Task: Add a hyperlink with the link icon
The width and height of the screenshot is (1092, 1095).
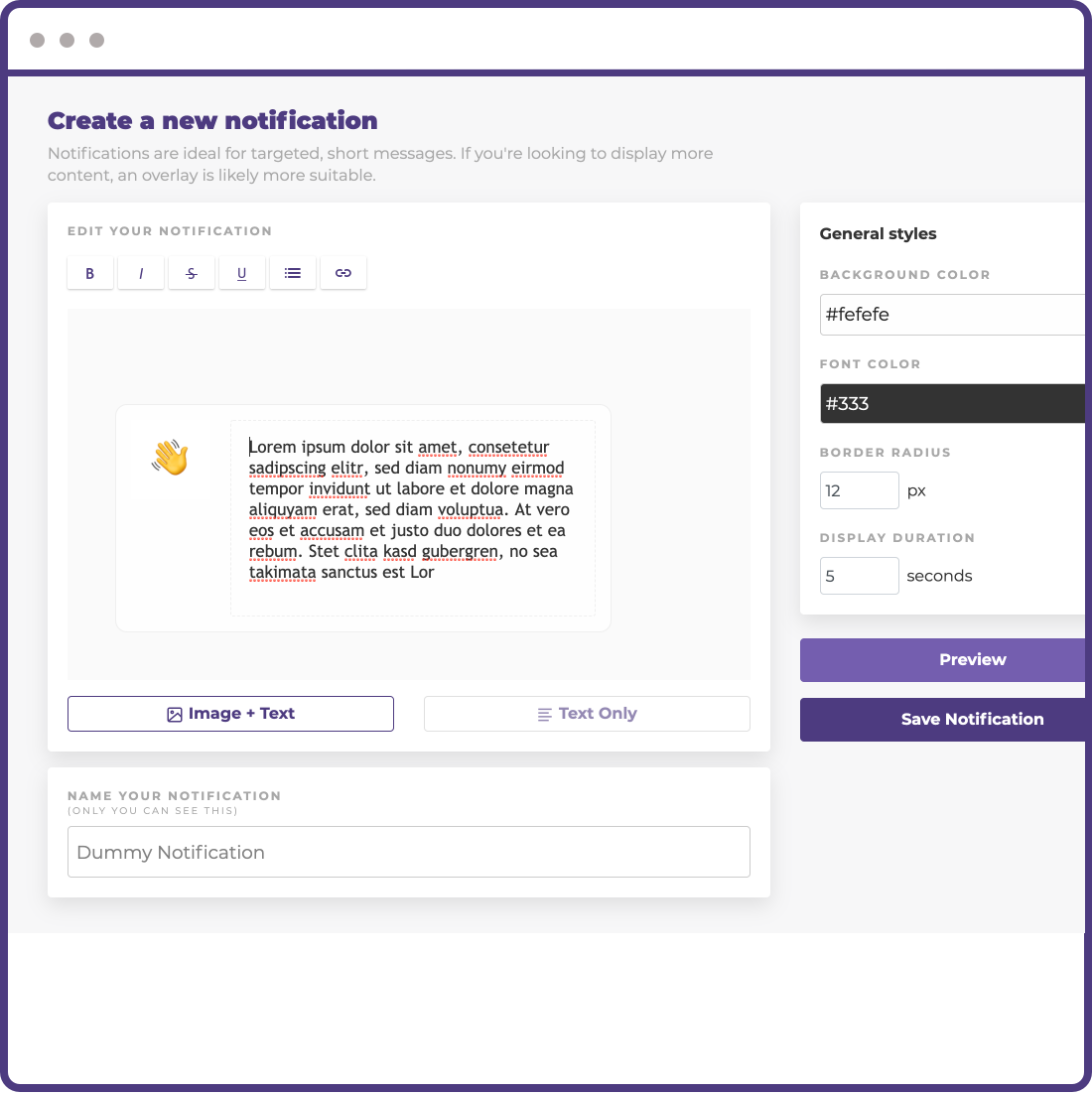Action: [343, 273]
